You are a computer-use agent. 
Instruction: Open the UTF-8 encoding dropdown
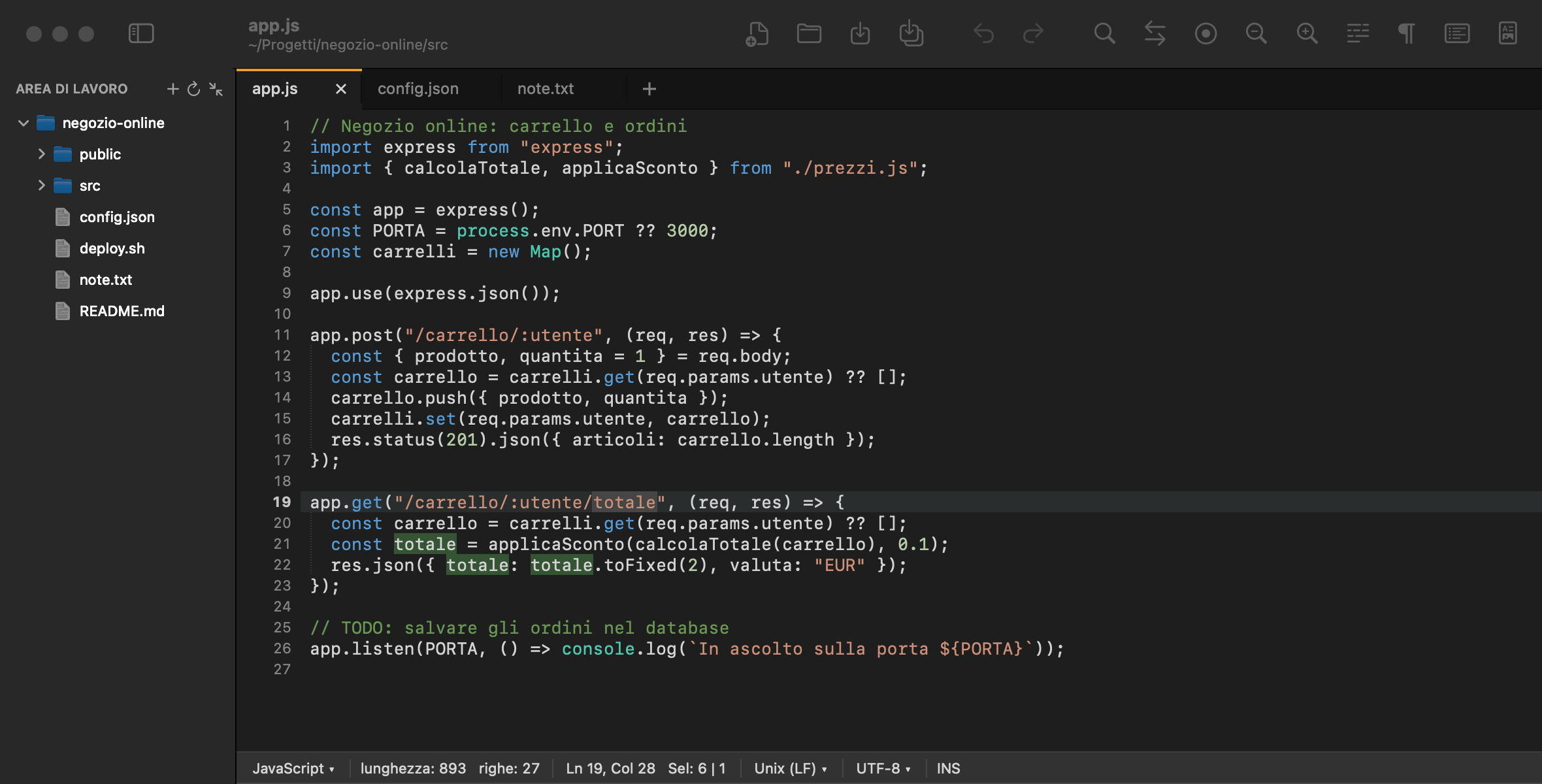(x=883, y=768)
